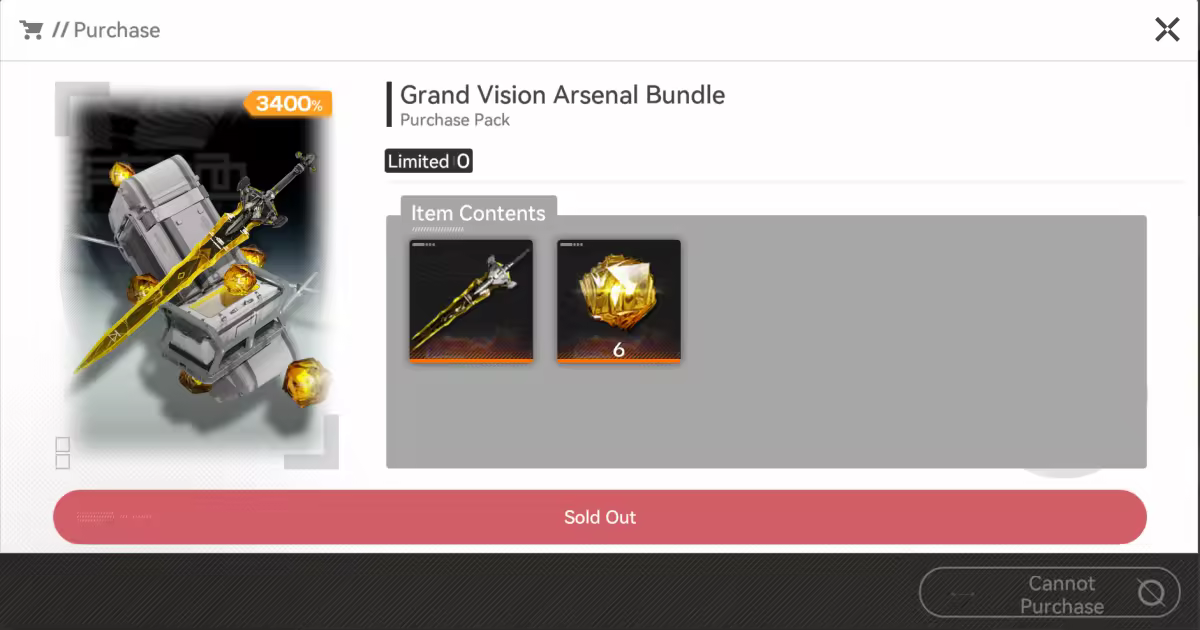
Task: Click the Grand Vision Arsenal Bundle title
Action: click(x=562, y=95)
